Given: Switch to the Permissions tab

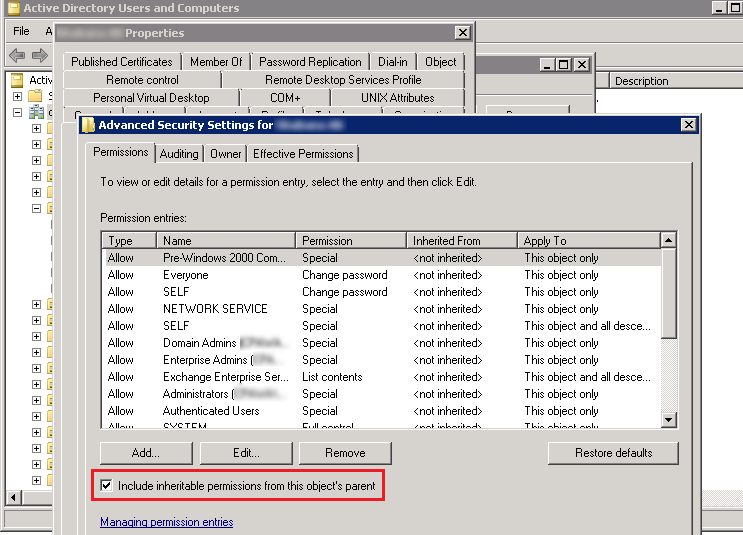Looking at the screenshot, I should [x=120, y=152].
